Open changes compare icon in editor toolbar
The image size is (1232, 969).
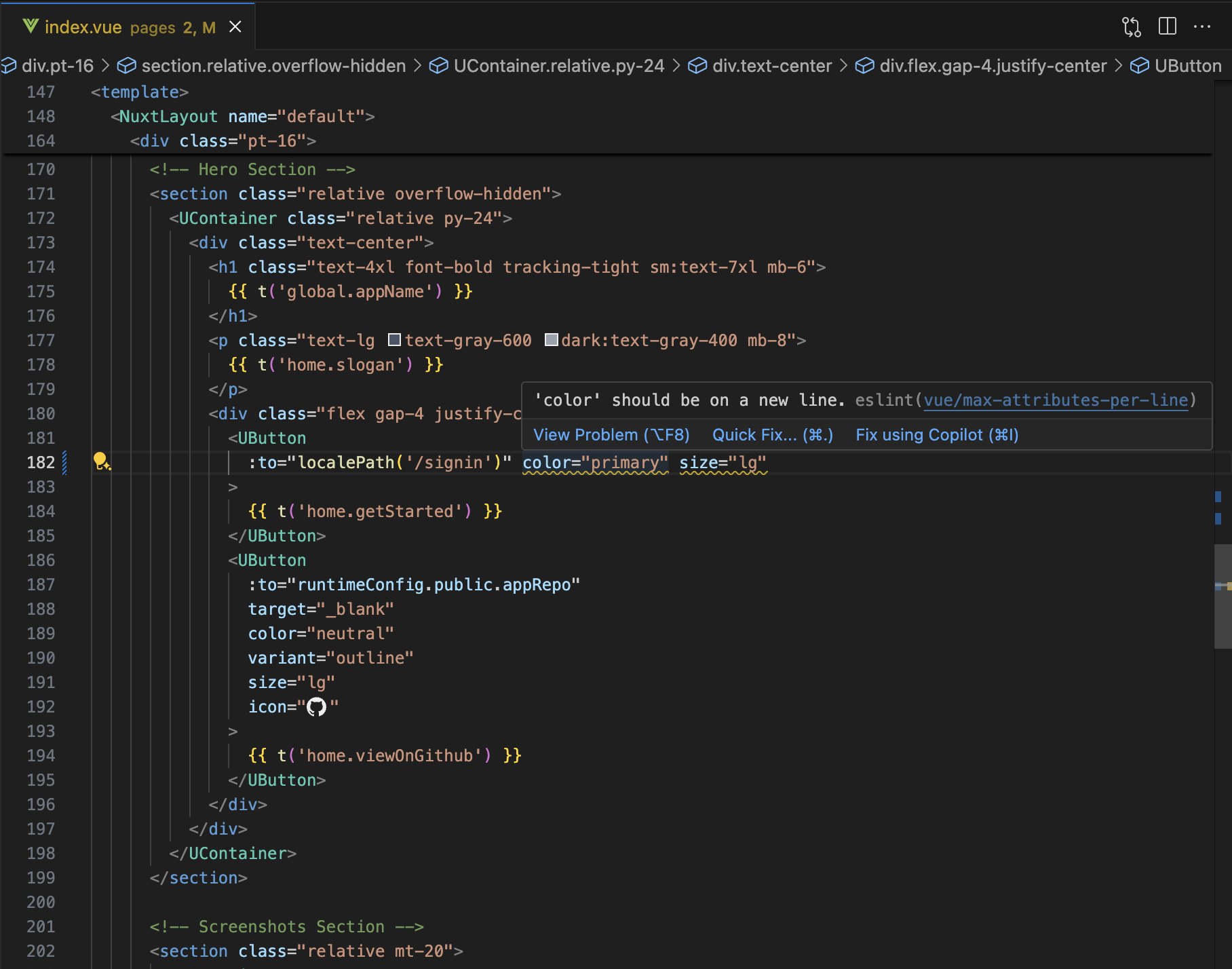coord(1131,26)
